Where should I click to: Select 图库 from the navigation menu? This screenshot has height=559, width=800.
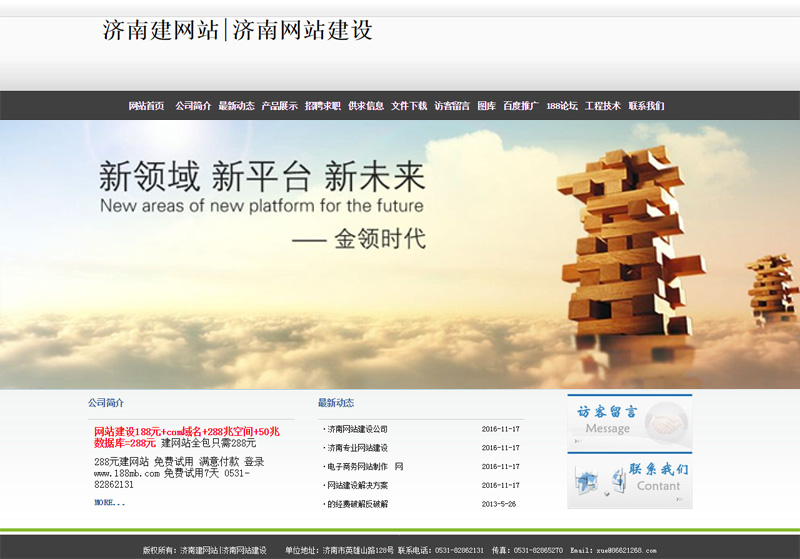(x=487, y=106)
